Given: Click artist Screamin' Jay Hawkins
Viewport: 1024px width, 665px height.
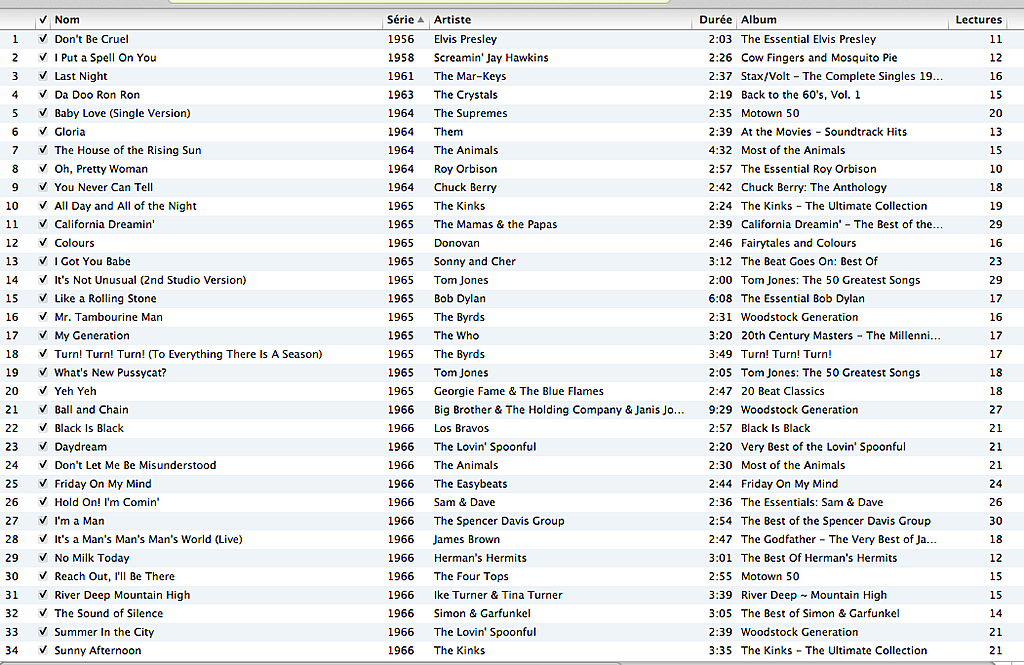Looking at the screenshot, I should [491, 57].
